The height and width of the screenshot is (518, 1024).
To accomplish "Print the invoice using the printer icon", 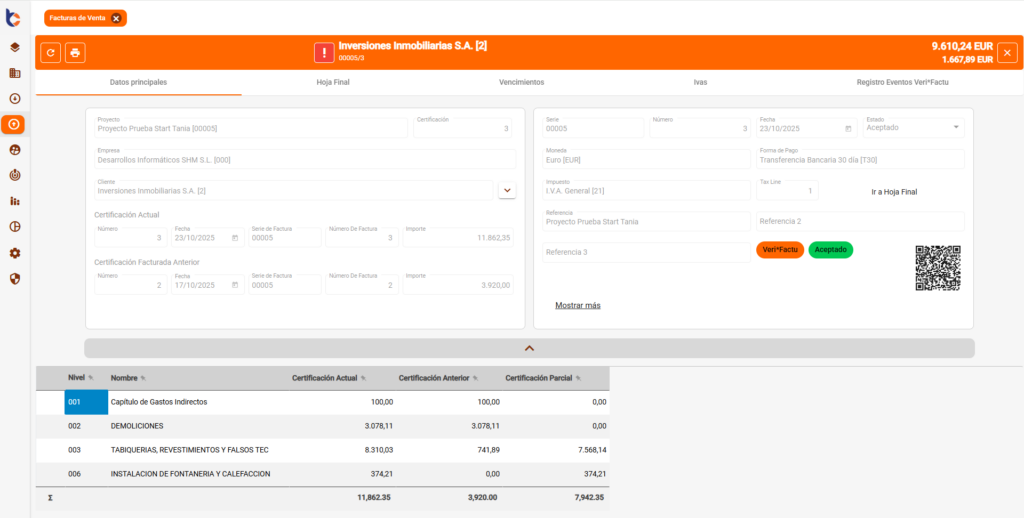I will click(x=75, y=53).
